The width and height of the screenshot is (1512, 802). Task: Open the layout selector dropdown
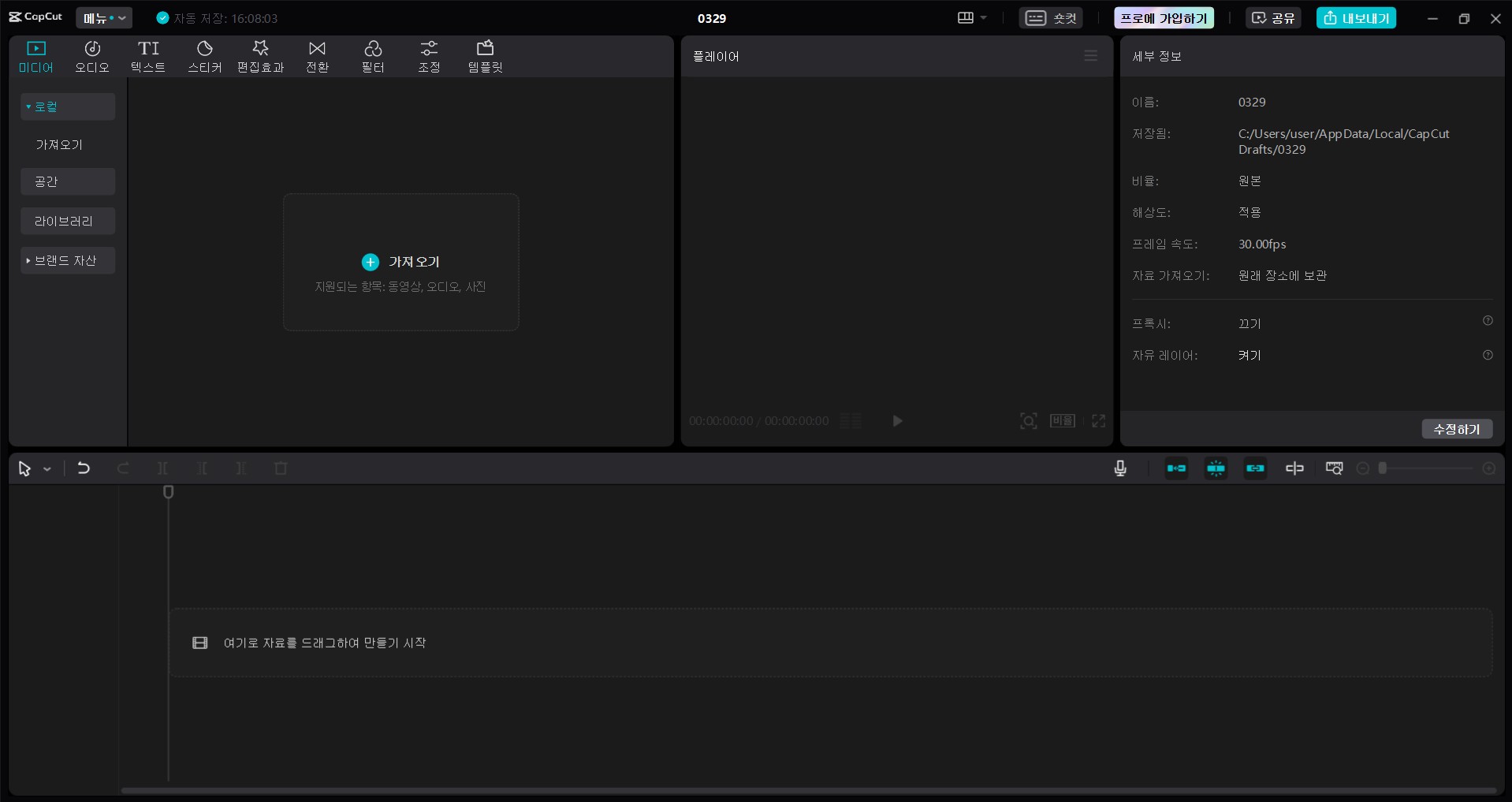tap(972, 18)
